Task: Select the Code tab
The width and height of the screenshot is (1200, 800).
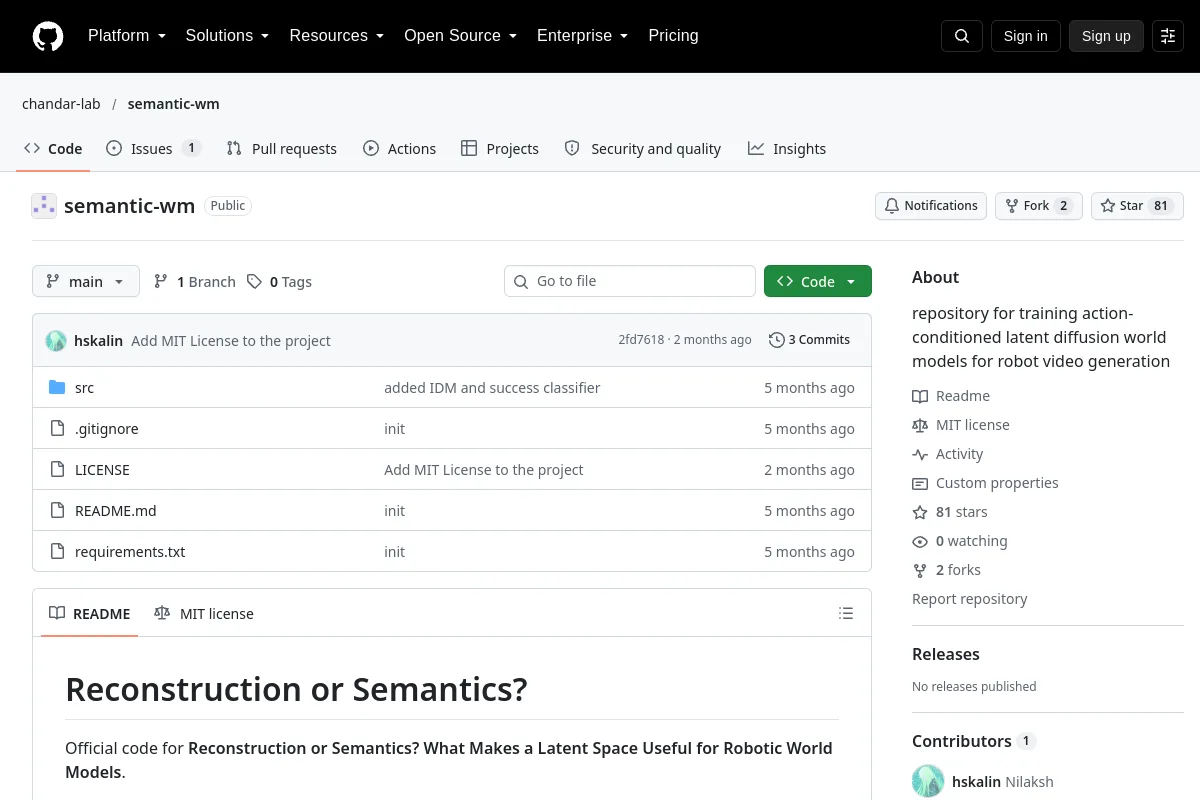Action: click(53, 149)
